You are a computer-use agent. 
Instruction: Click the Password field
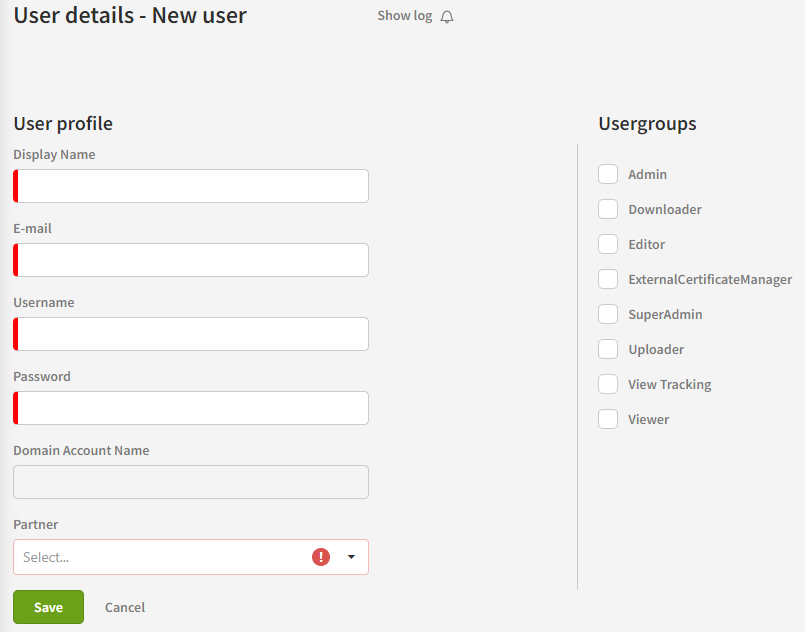coord(192,408)
